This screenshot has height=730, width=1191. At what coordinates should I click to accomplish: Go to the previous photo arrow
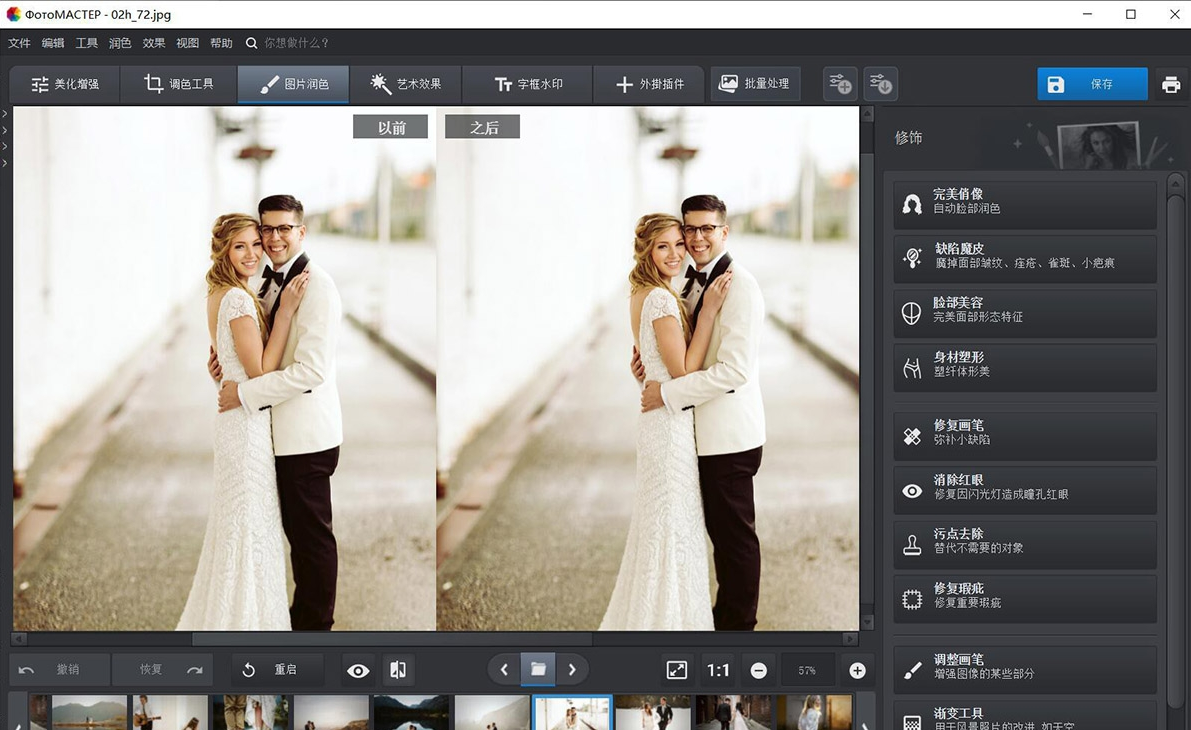pos(504,670)
